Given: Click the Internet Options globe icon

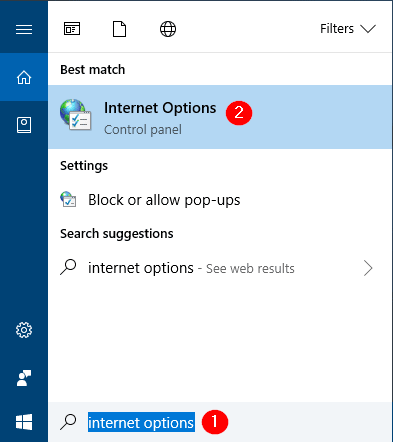Looking at the screenshot, I should tap(76, 114).
